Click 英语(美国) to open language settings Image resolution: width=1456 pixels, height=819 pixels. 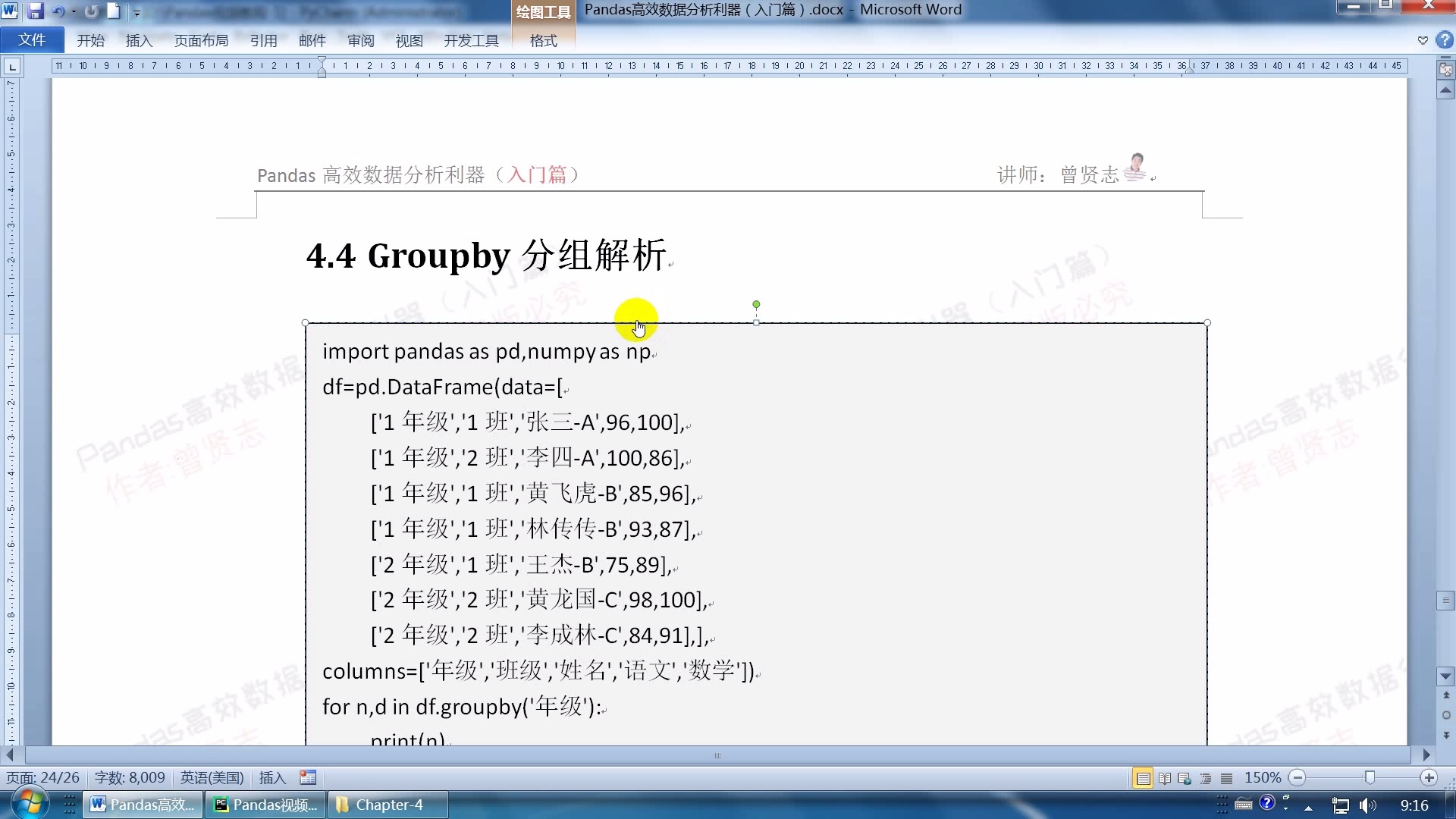pos(211,777)
